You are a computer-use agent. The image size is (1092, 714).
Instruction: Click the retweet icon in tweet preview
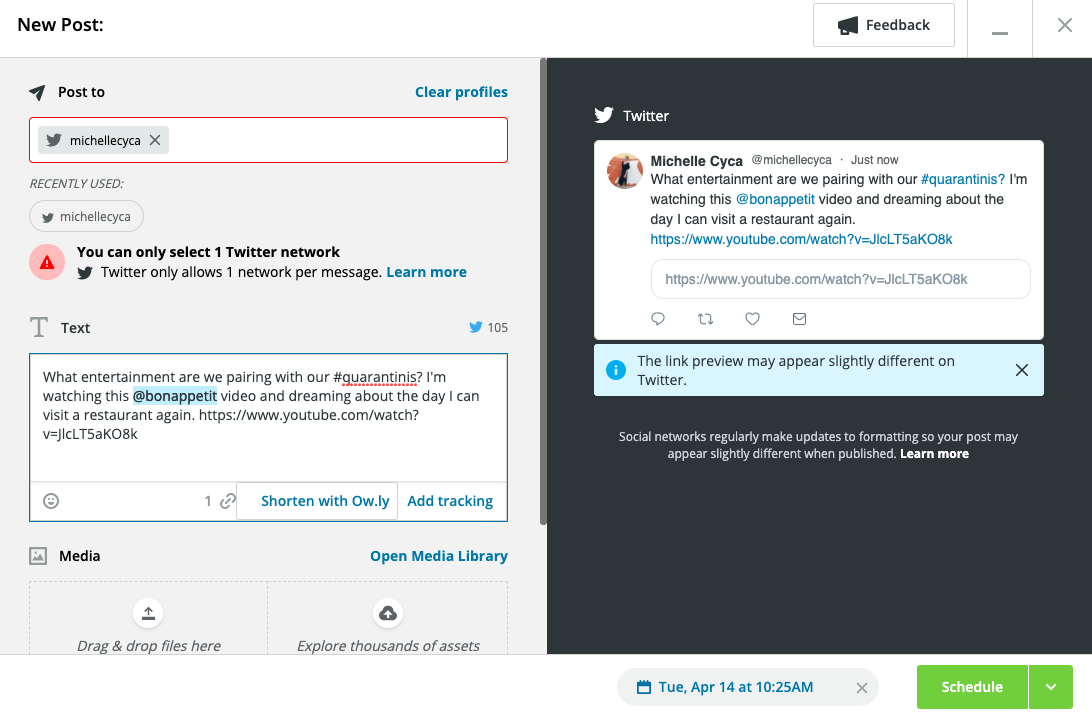pos(705,319)
